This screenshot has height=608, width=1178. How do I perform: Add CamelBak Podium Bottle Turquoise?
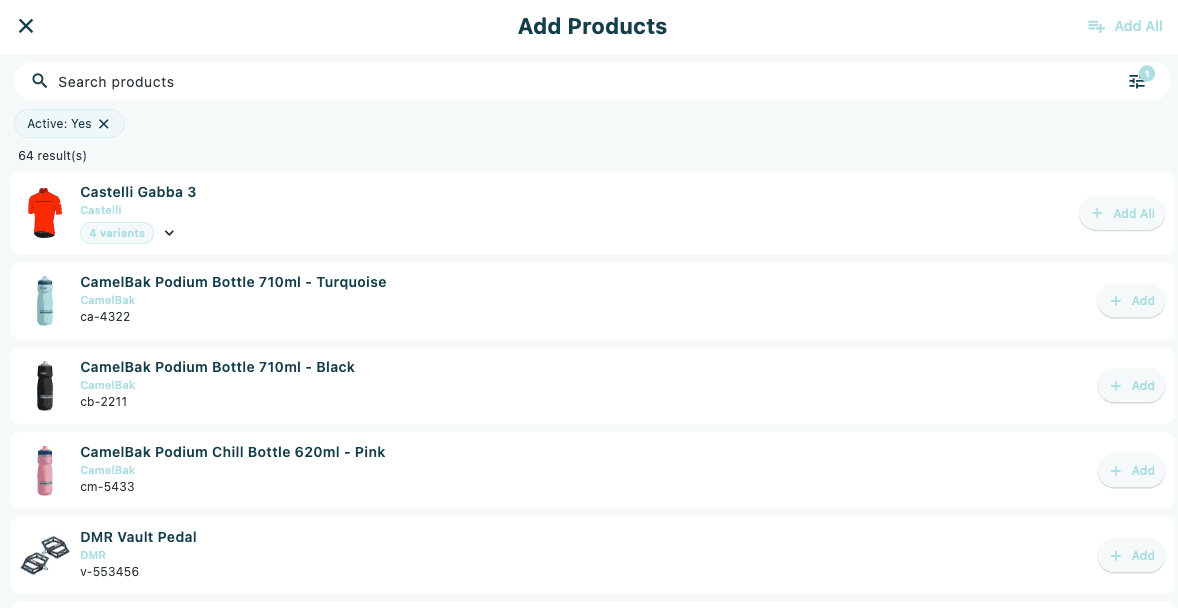[x=1131, y=301]
